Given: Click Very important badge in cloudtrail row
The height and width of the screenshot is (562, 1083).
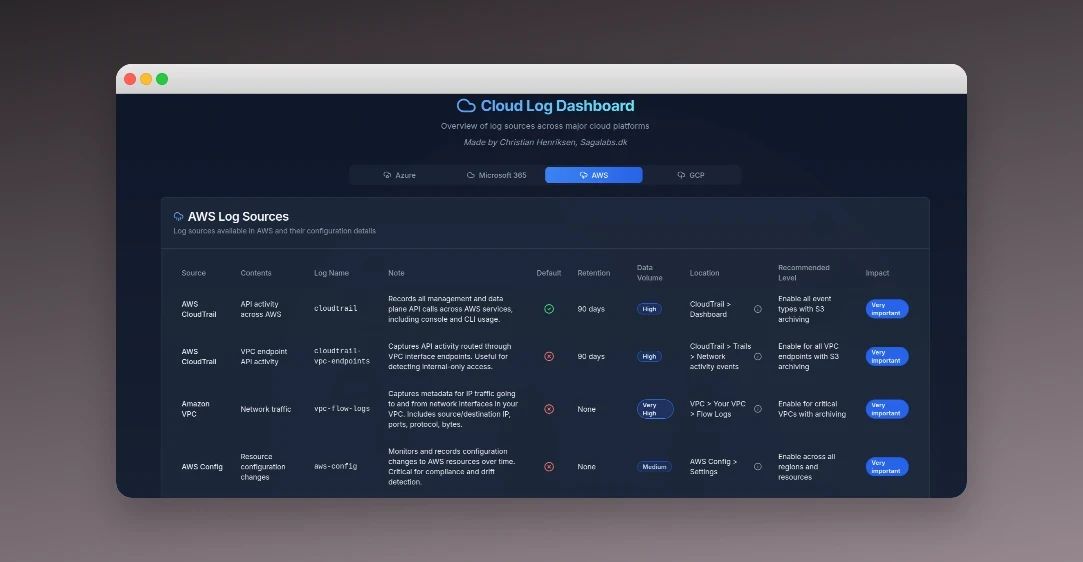Looking at the screenshot, I should 887,309.
